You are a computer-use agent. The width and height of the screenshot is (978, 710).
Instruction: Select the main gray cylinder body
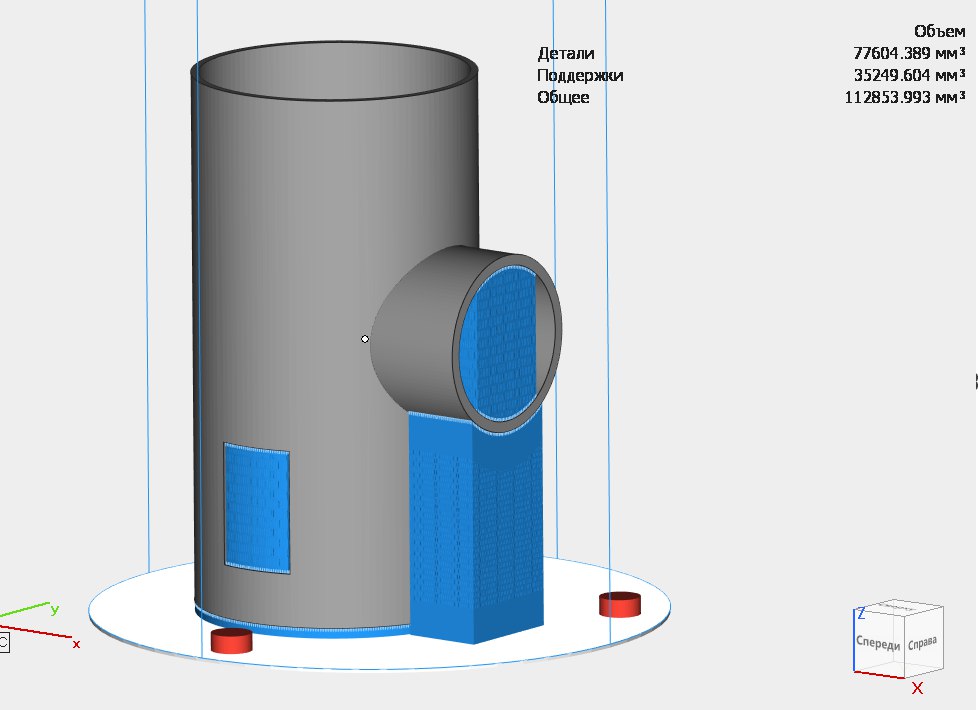pos(300,300)
